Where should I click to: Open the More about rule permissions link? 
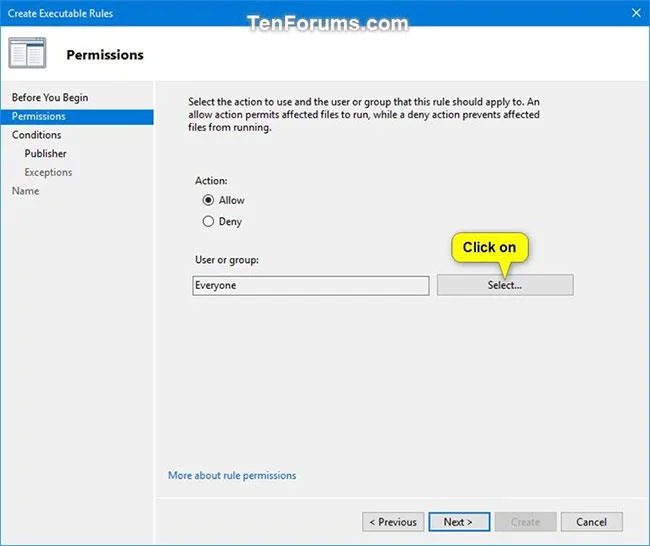coord(232,475)
